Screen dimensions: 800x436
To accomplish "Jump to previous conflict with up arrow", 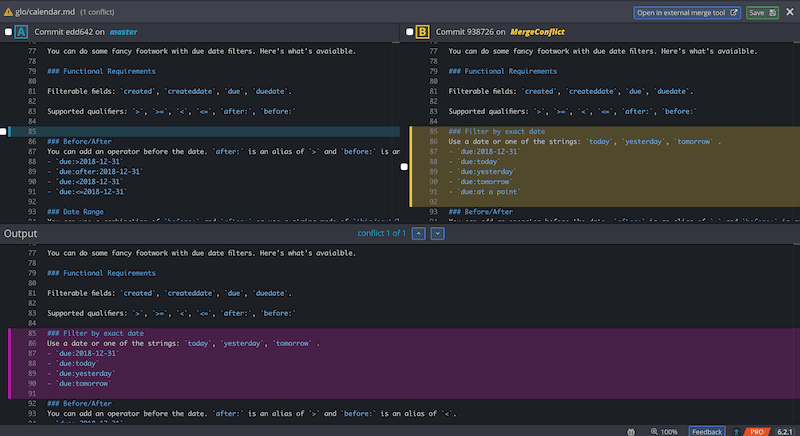I will coord(418,234).
